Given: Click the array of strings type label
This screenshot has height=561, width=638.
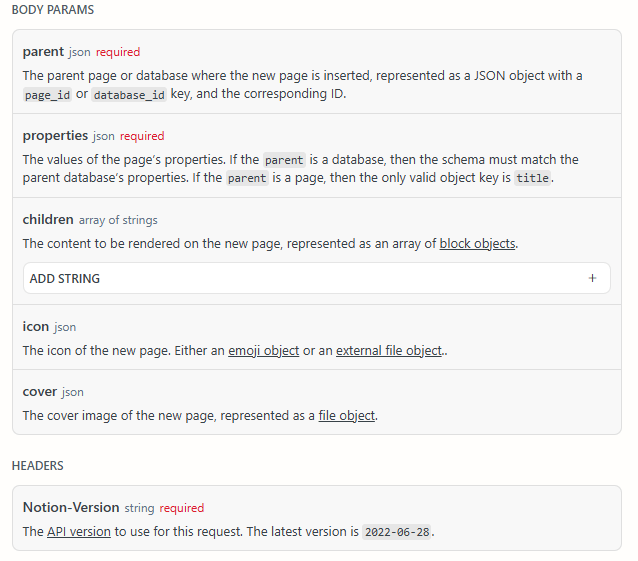Looking at the screenshot, I should tap(118, 220).
